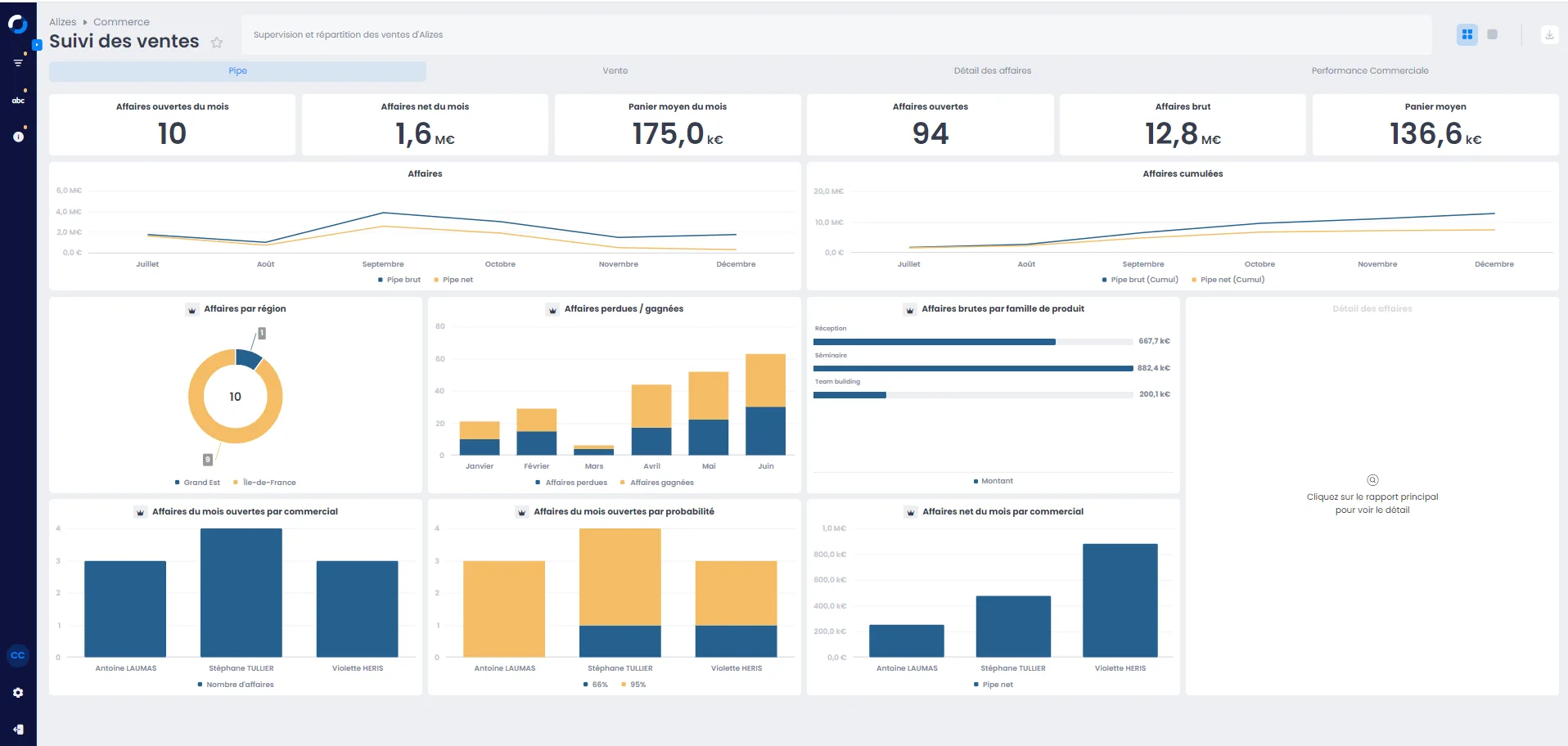
Task: Open the Performance Commerciale tab
Action: pyautogui.click(x=1370, y=71)
